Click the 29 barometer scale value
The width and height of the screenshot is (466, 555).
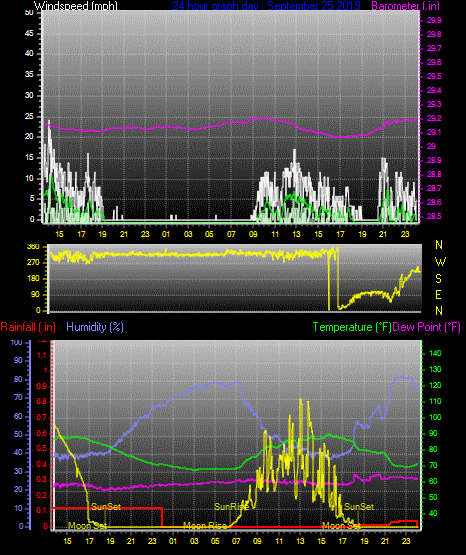click(431, 146)
